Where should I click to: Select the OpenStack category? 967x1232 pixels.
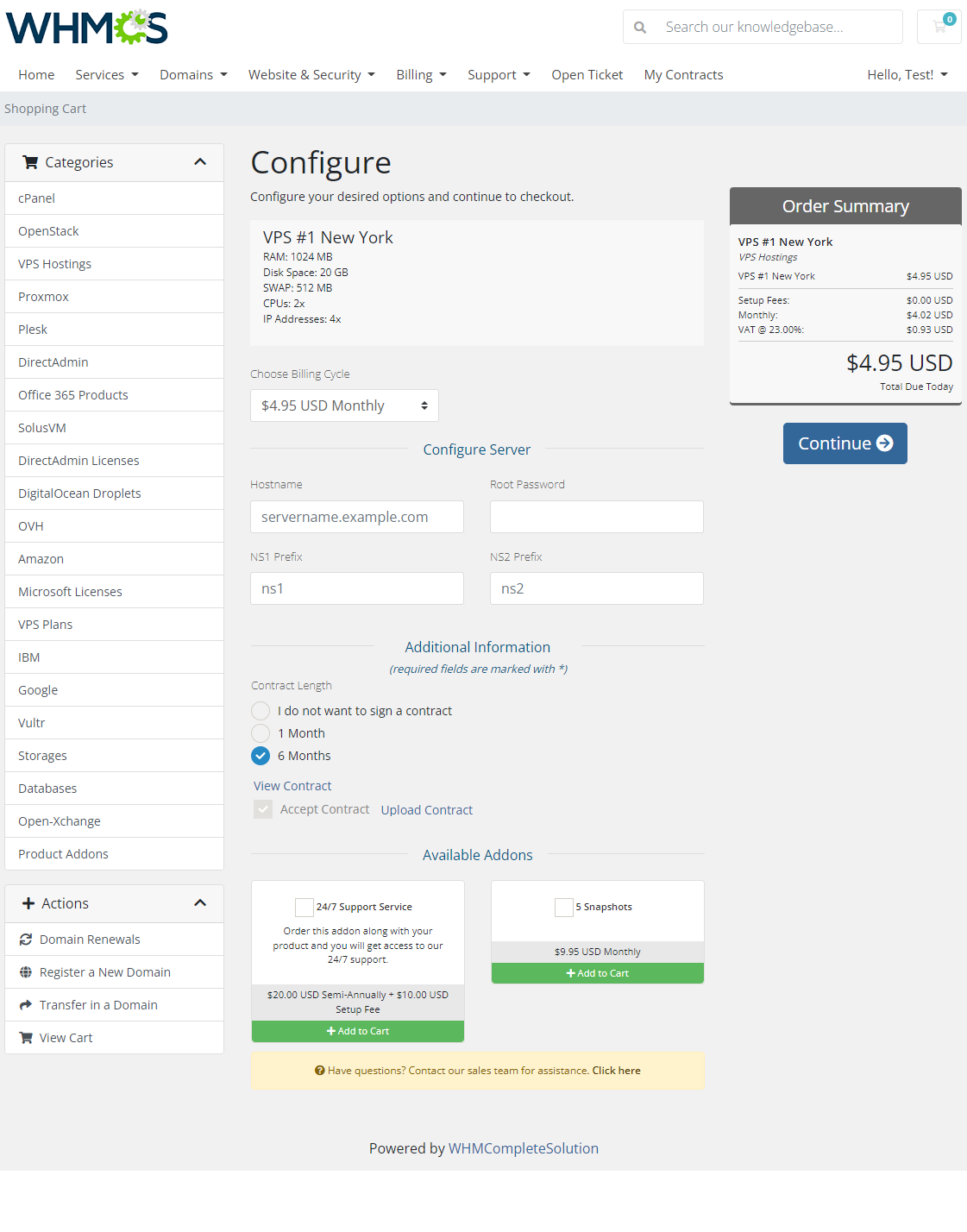point(114,231)
